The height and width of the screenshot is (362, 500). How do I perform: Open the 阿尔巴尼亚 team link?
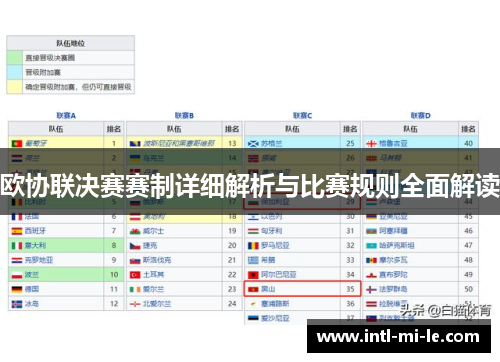(x=279, y=275)
